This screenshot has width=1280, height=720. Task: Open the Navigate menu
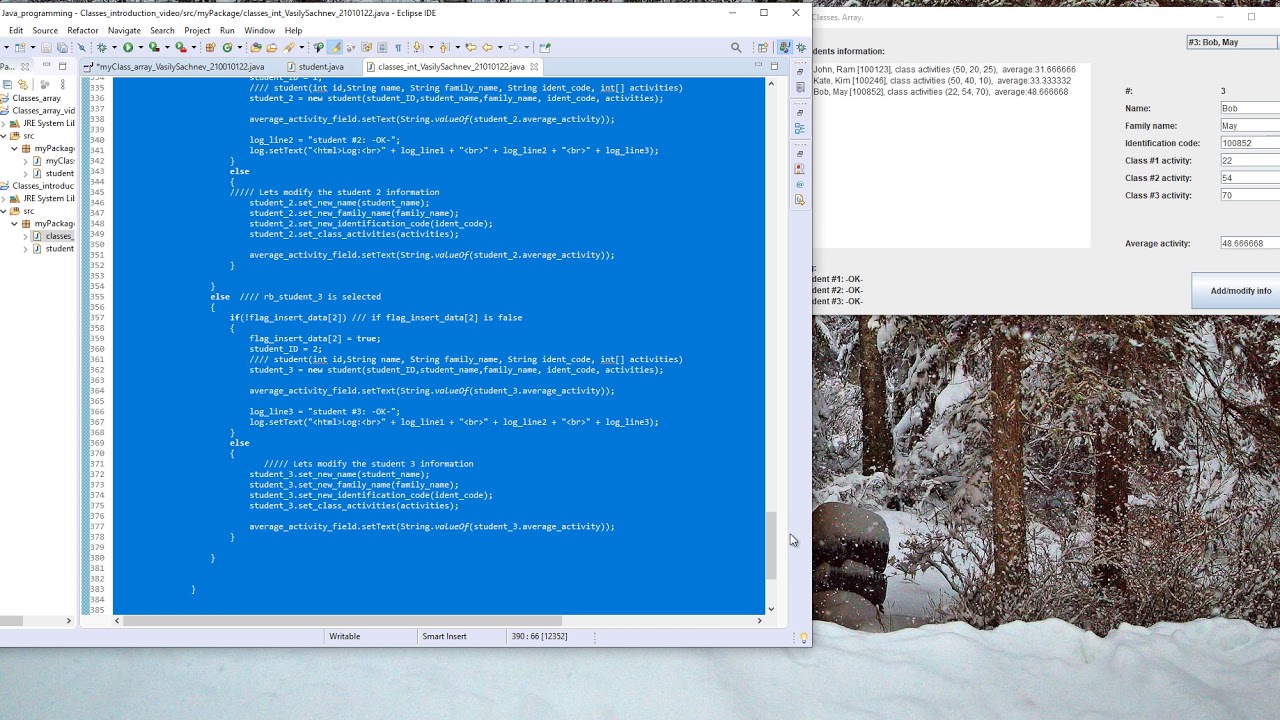[x=124, y=30]
